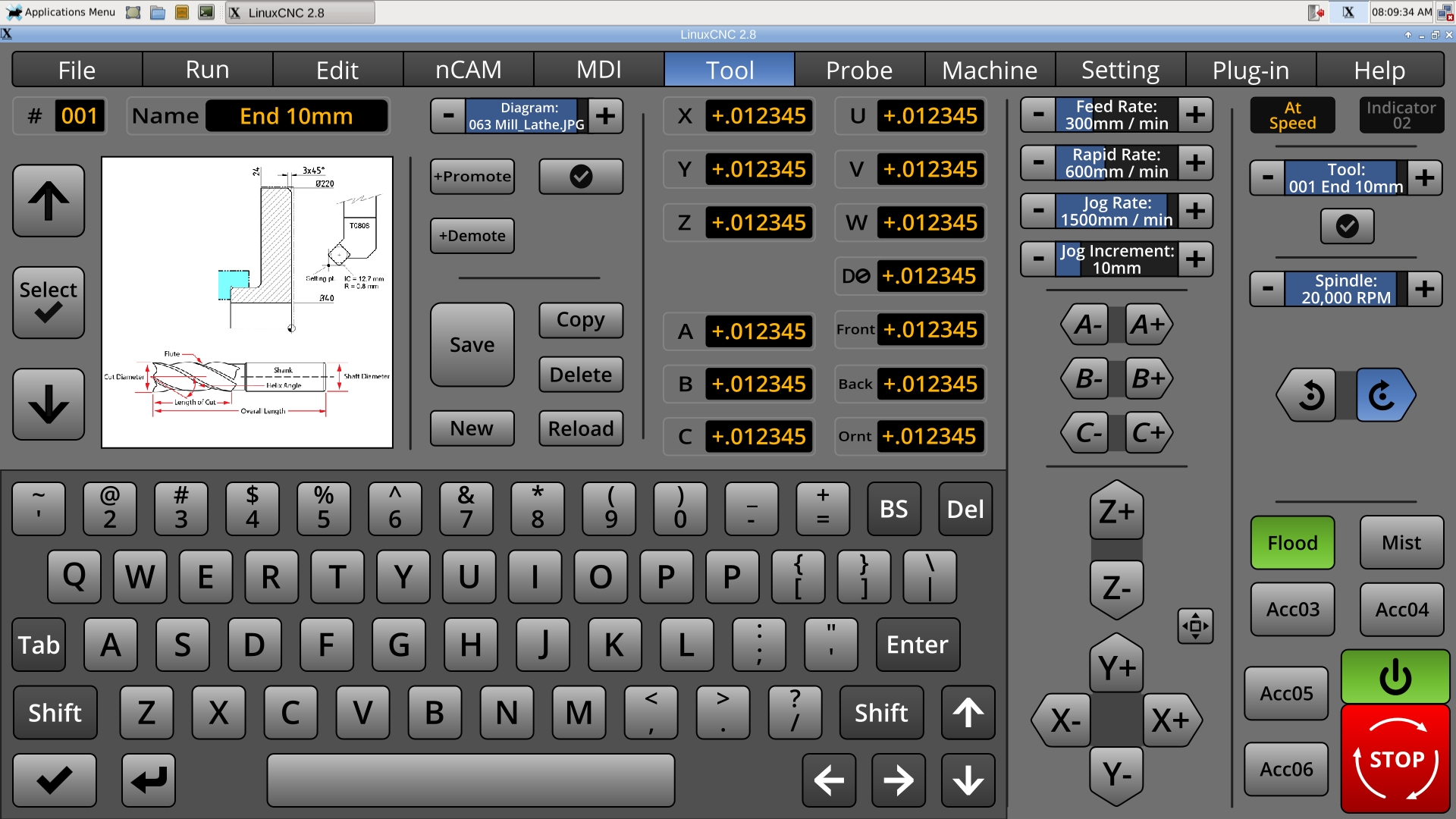The height and width of the screenshot is (819, 1456).
Task: Click the keyboard left arrow key
Action: tap(829, 780)
